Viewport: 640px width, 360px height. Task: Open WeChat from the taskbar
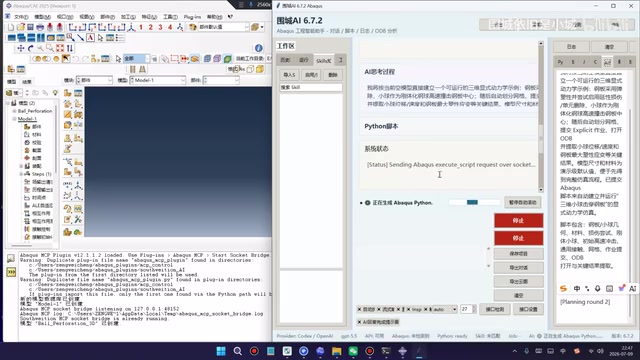tap(353, 351)
